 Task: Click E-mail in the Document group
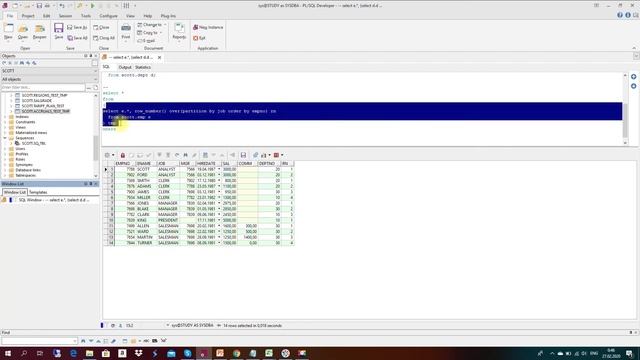point(146,41)
